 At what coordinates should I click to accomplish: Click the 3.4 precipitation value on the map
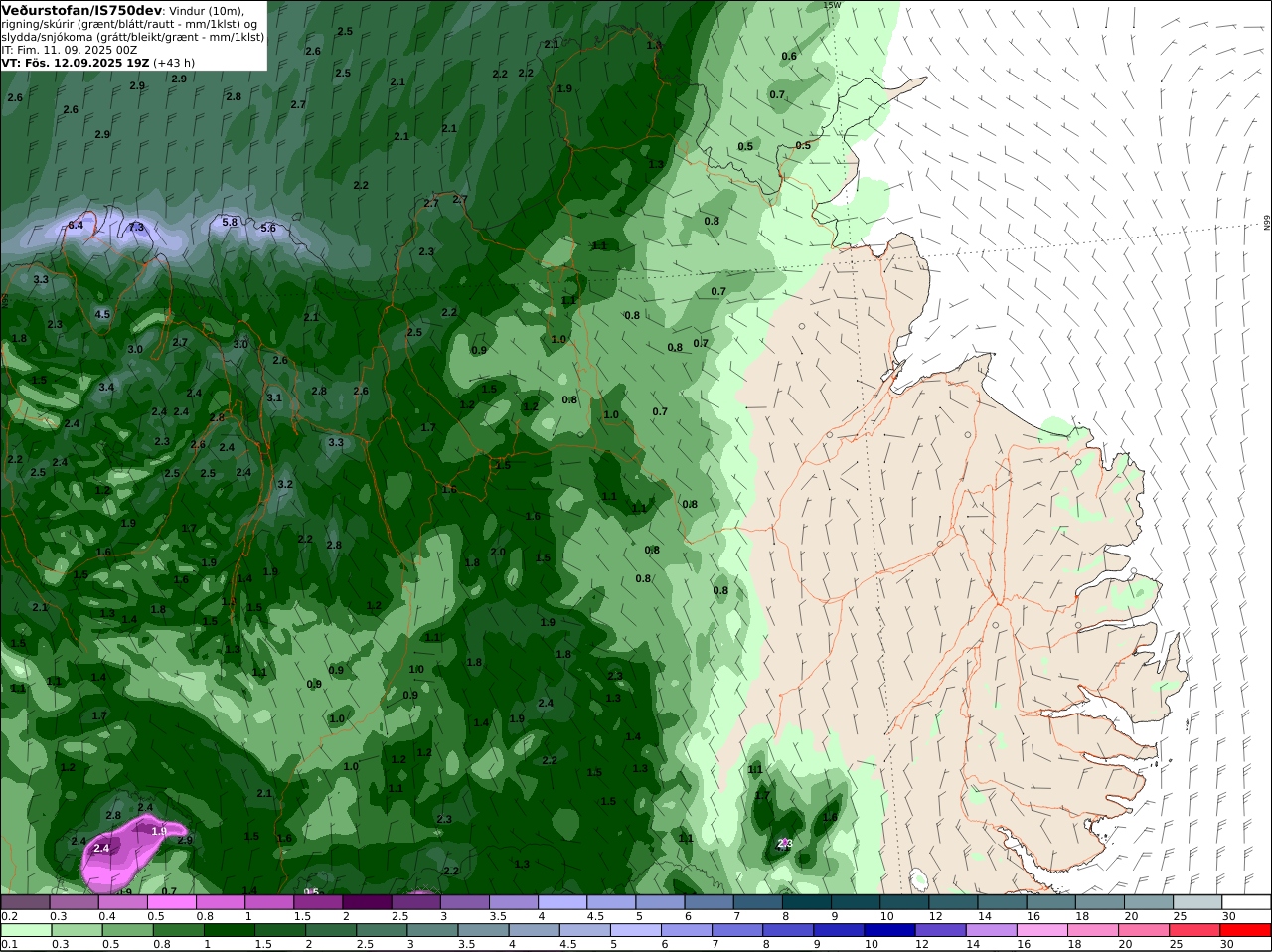point(106,388)
